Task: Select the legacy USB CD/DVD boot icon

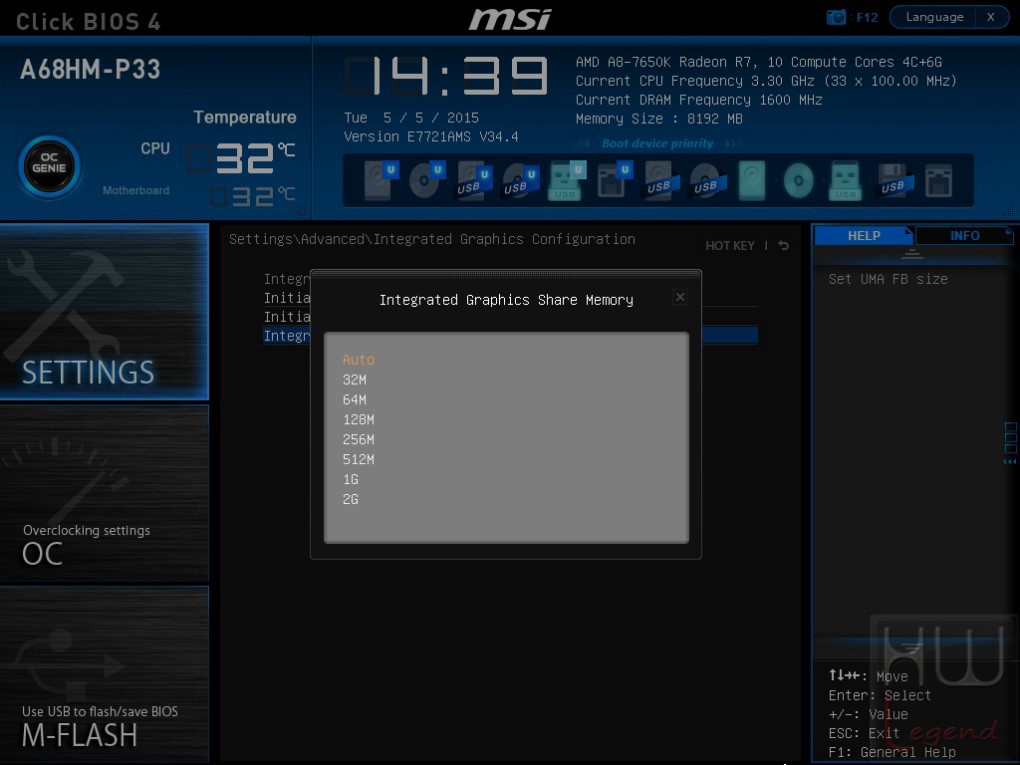Action: (x=708, y=180)
